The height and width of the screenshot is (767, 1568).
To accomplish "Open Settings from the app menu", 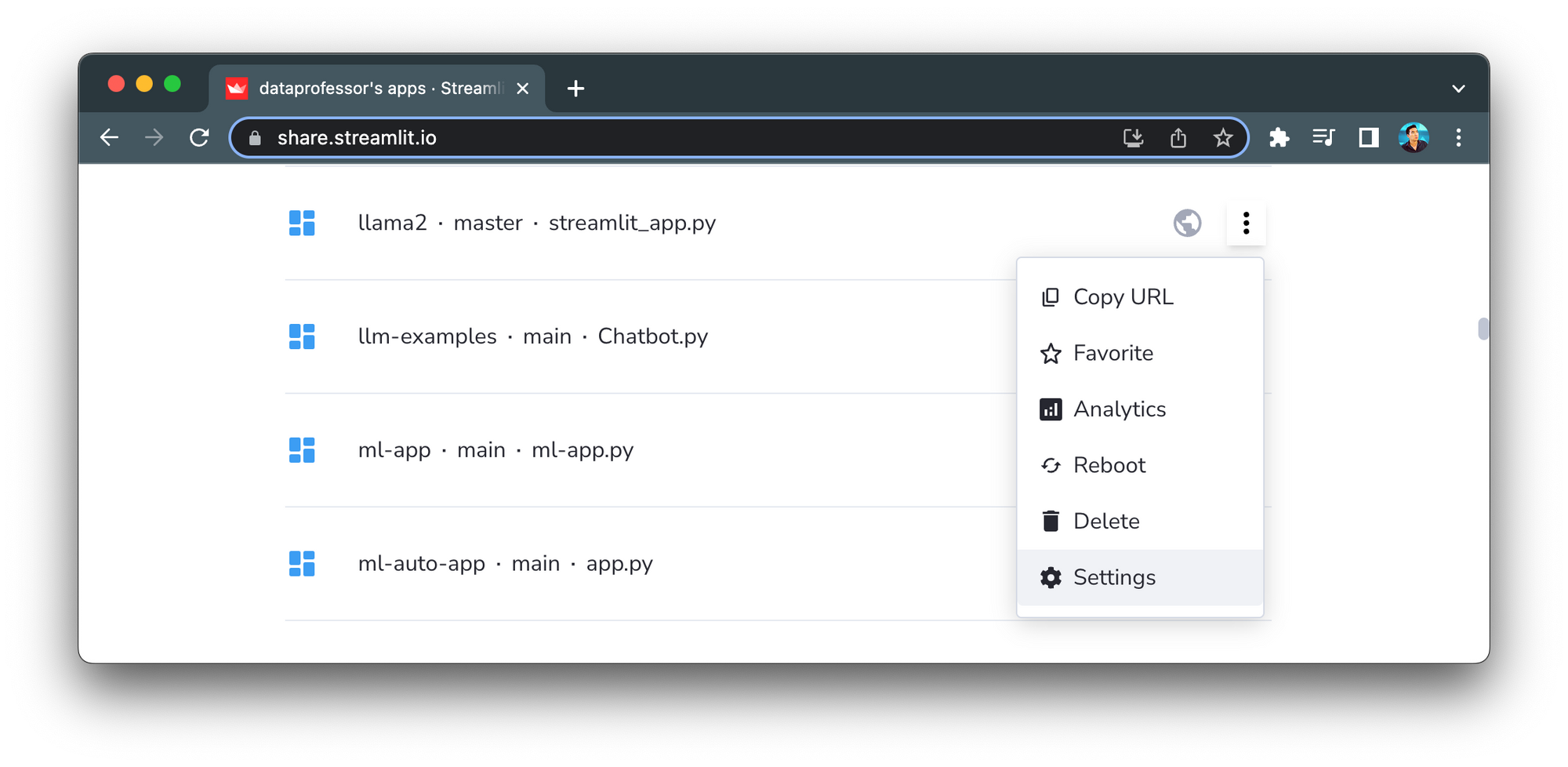I will 1113,577.
